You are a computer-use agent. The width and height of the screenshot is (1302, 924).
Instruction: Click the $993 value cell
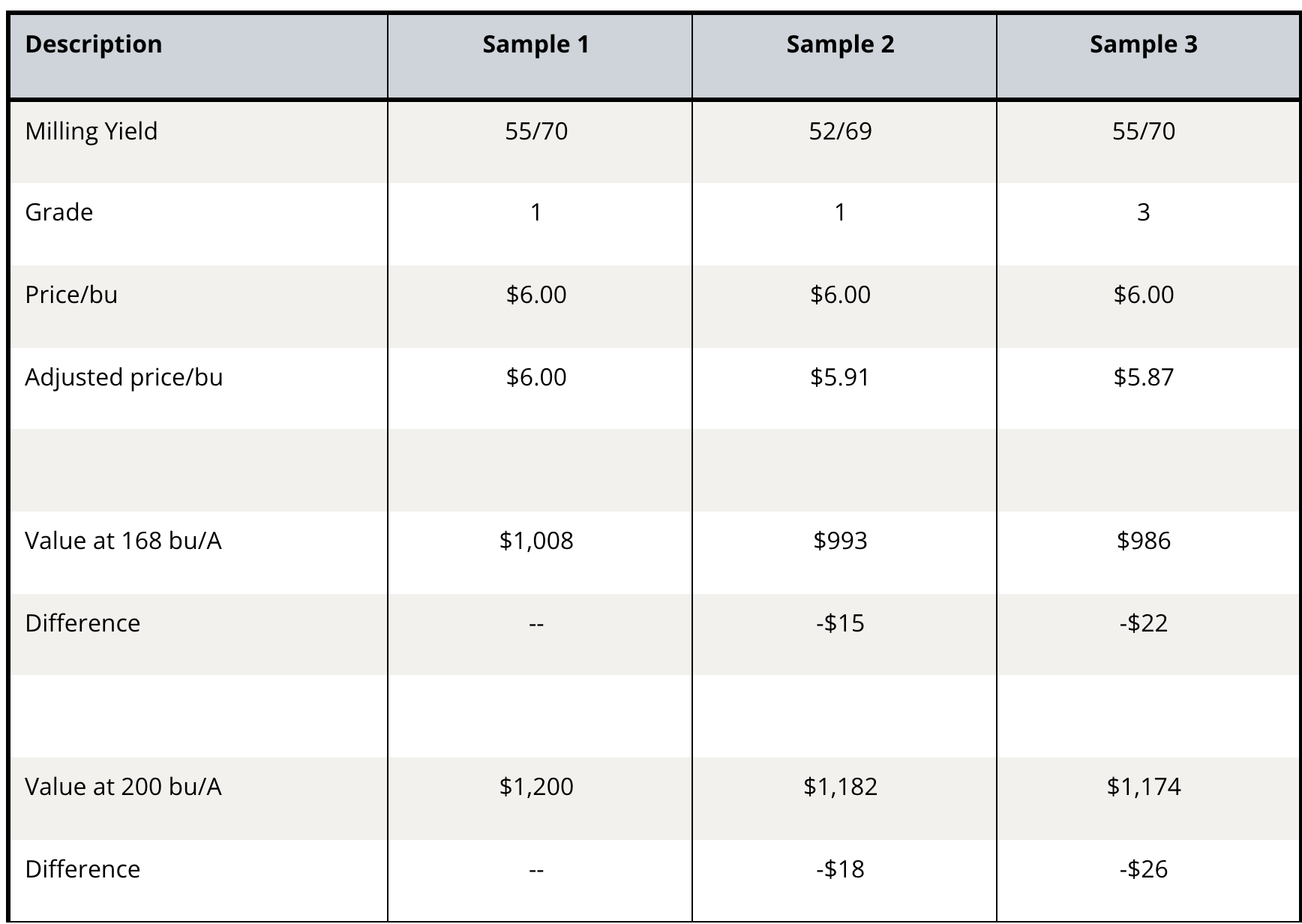pos(840,541)
